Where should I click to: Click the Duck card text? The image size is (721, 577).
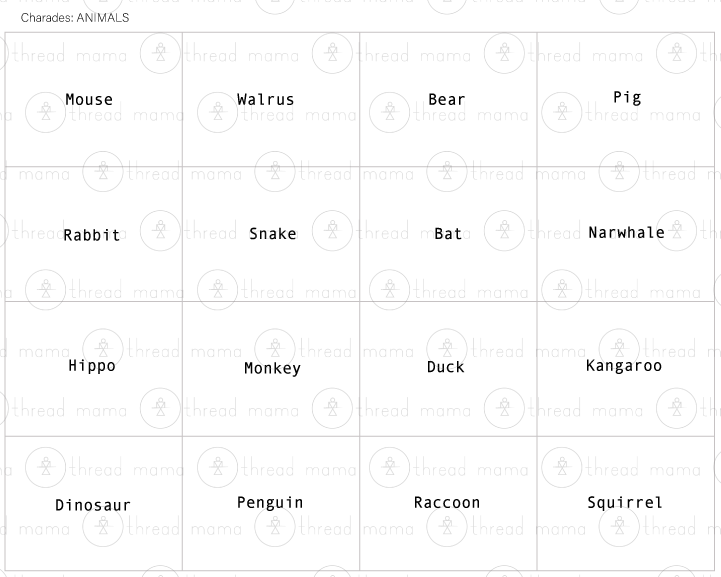(446, 367)
